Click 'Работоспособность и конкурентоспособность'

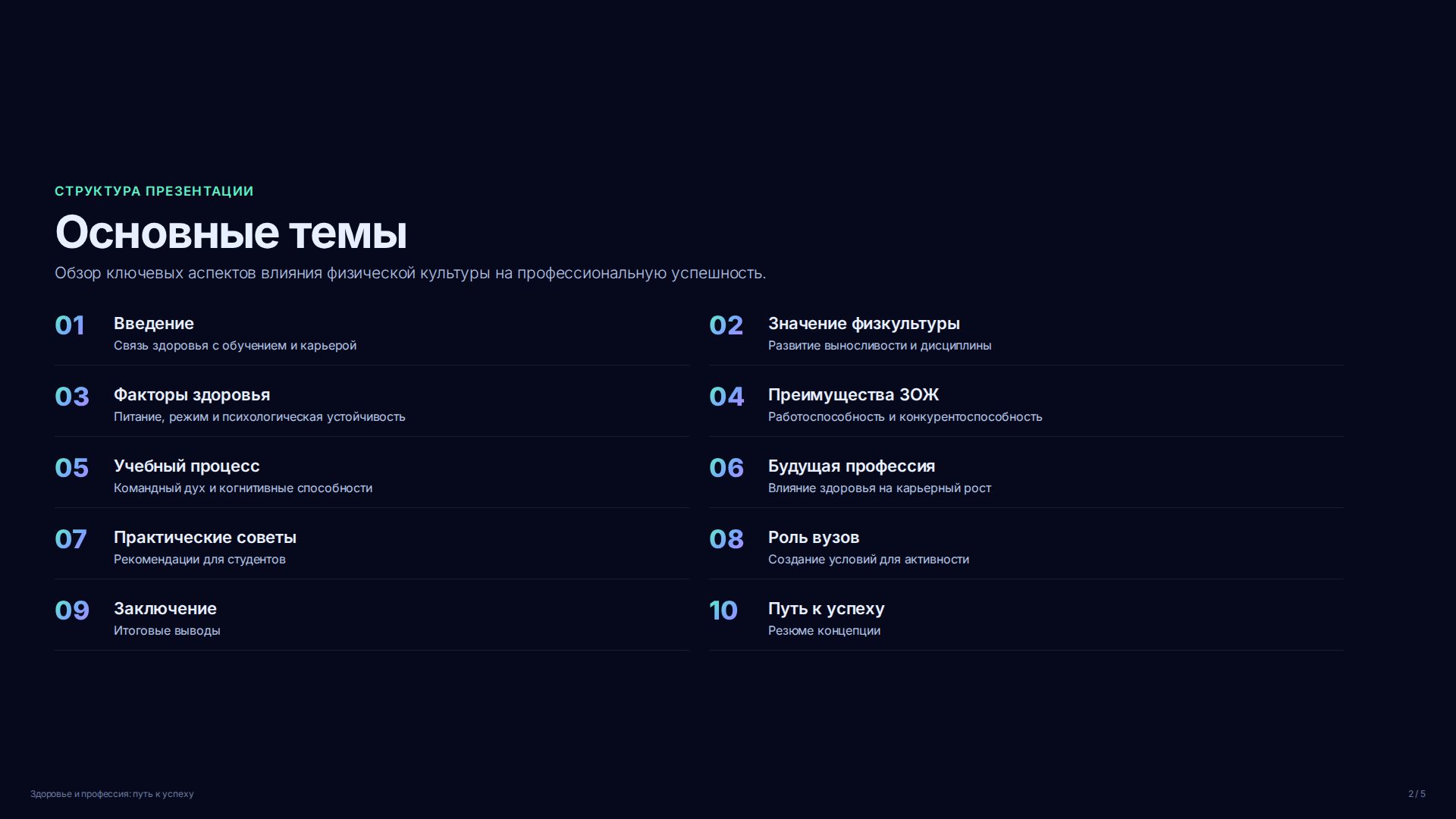(905, 417)
